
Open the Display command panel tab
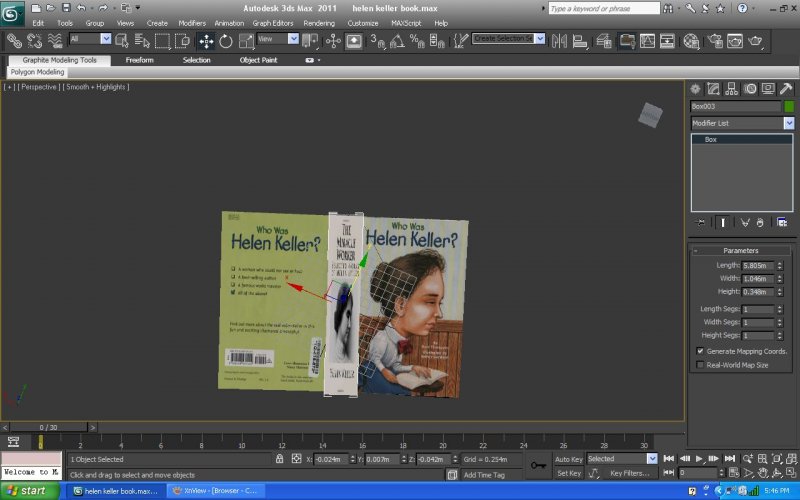click(768, 89)
